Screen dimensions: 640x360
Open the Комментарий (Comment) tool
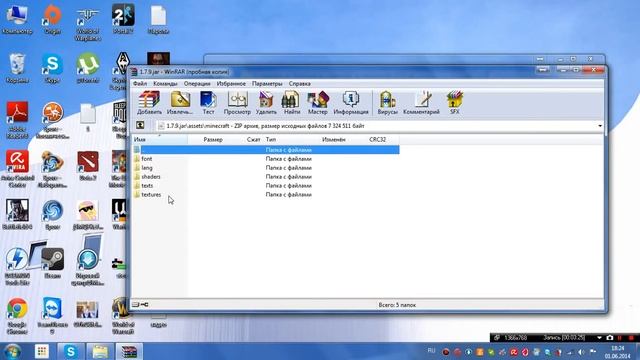tap(421, 102)
